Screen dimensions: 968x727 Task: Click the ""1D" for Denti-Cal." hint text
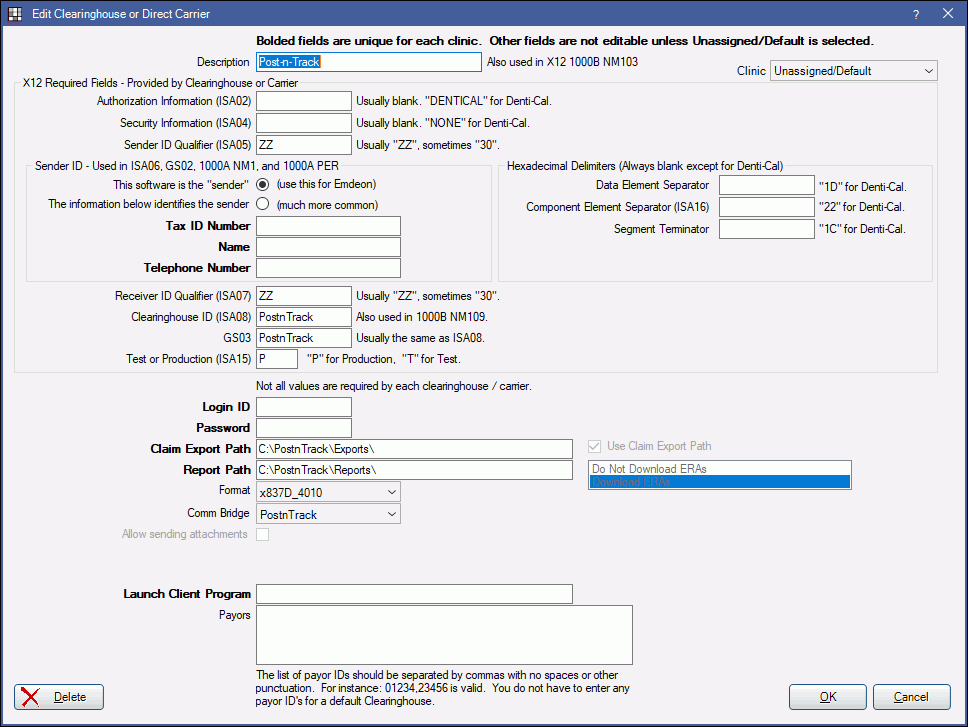[862, 186]
